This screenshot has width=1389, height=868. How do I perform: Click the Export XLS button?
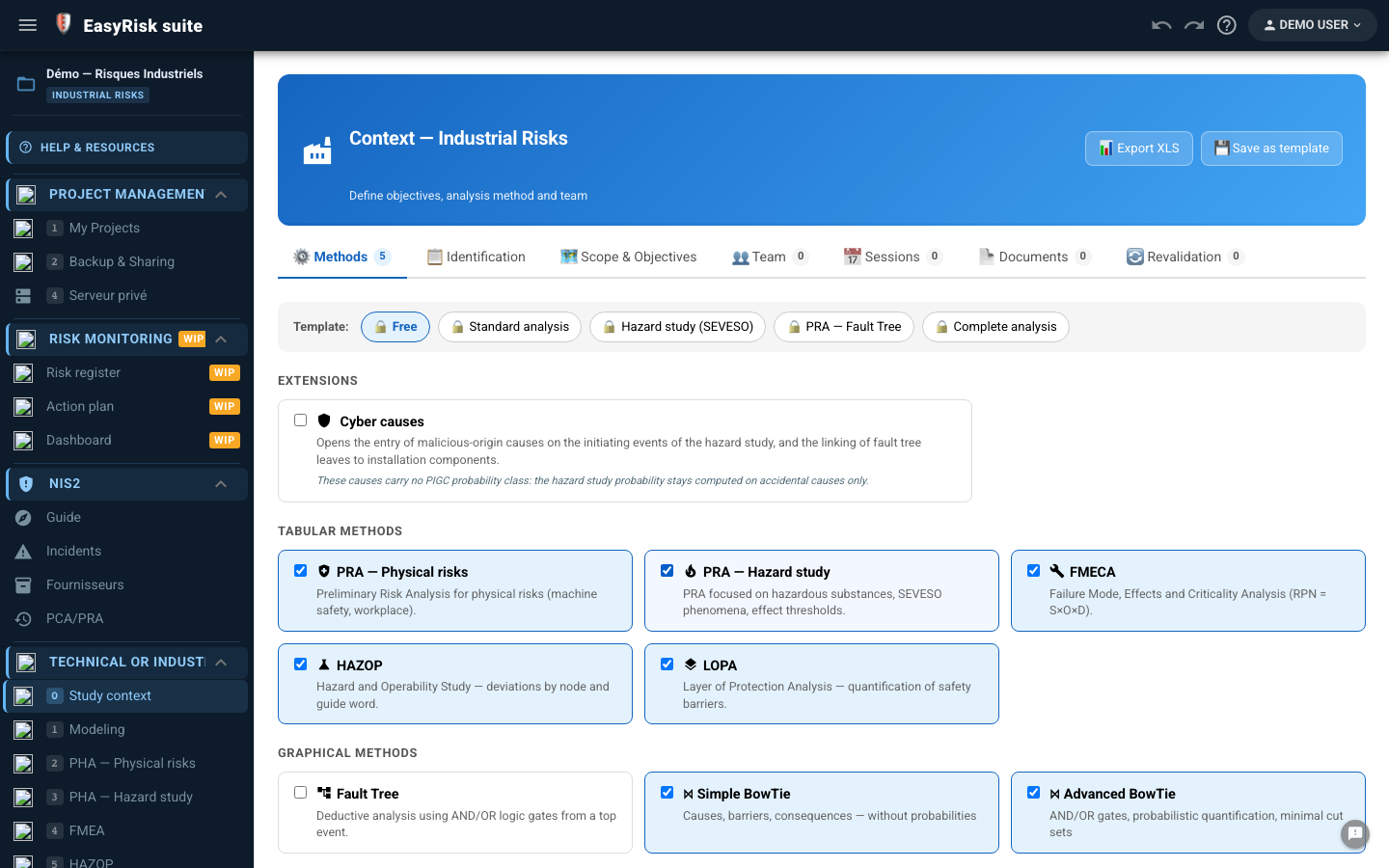pyautogui.click(x=1139, y=149)
